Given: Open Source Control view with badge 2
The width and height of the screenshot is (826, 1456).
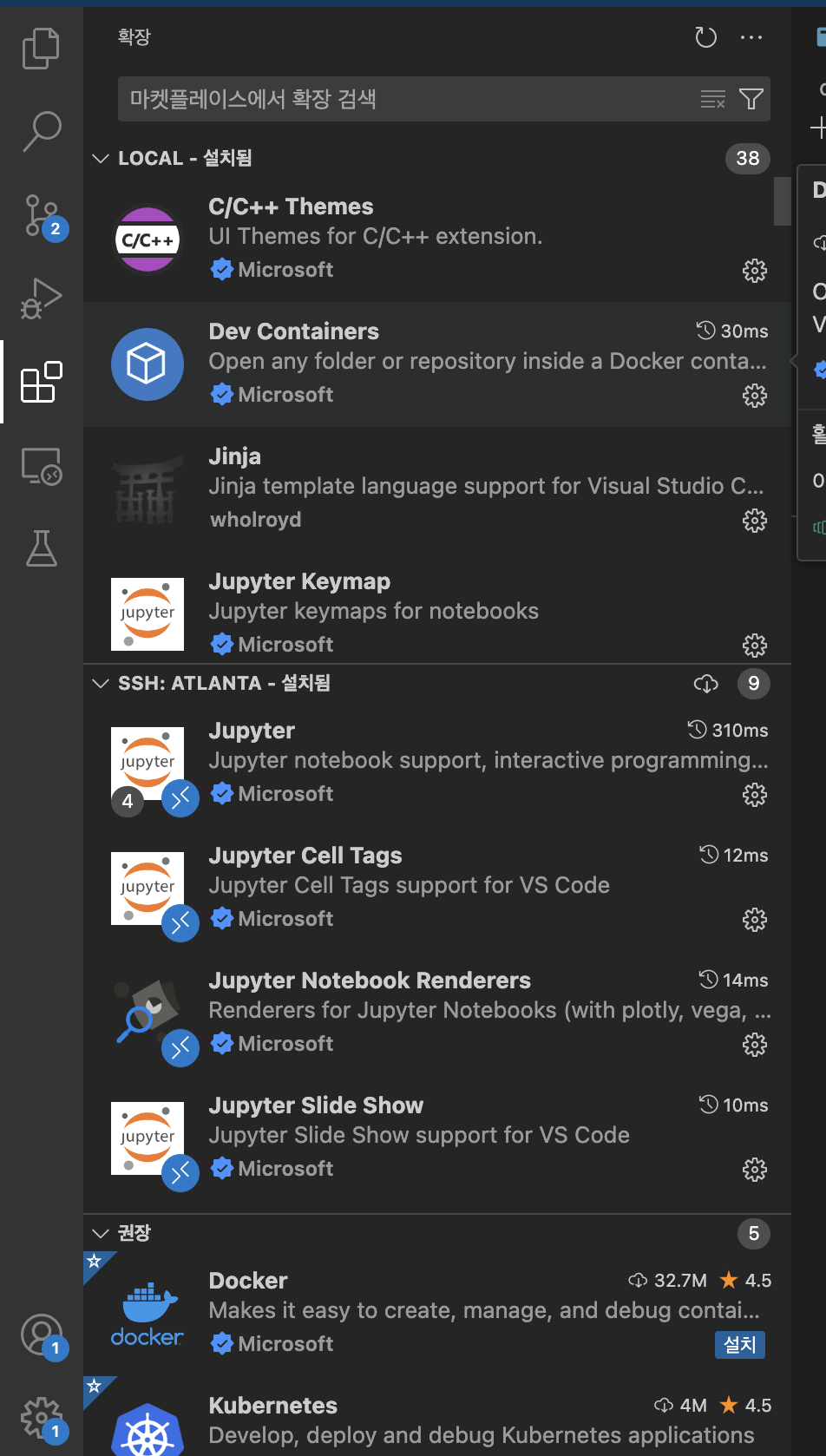Looking at the screenshot, I should click(x=41, y=216).
